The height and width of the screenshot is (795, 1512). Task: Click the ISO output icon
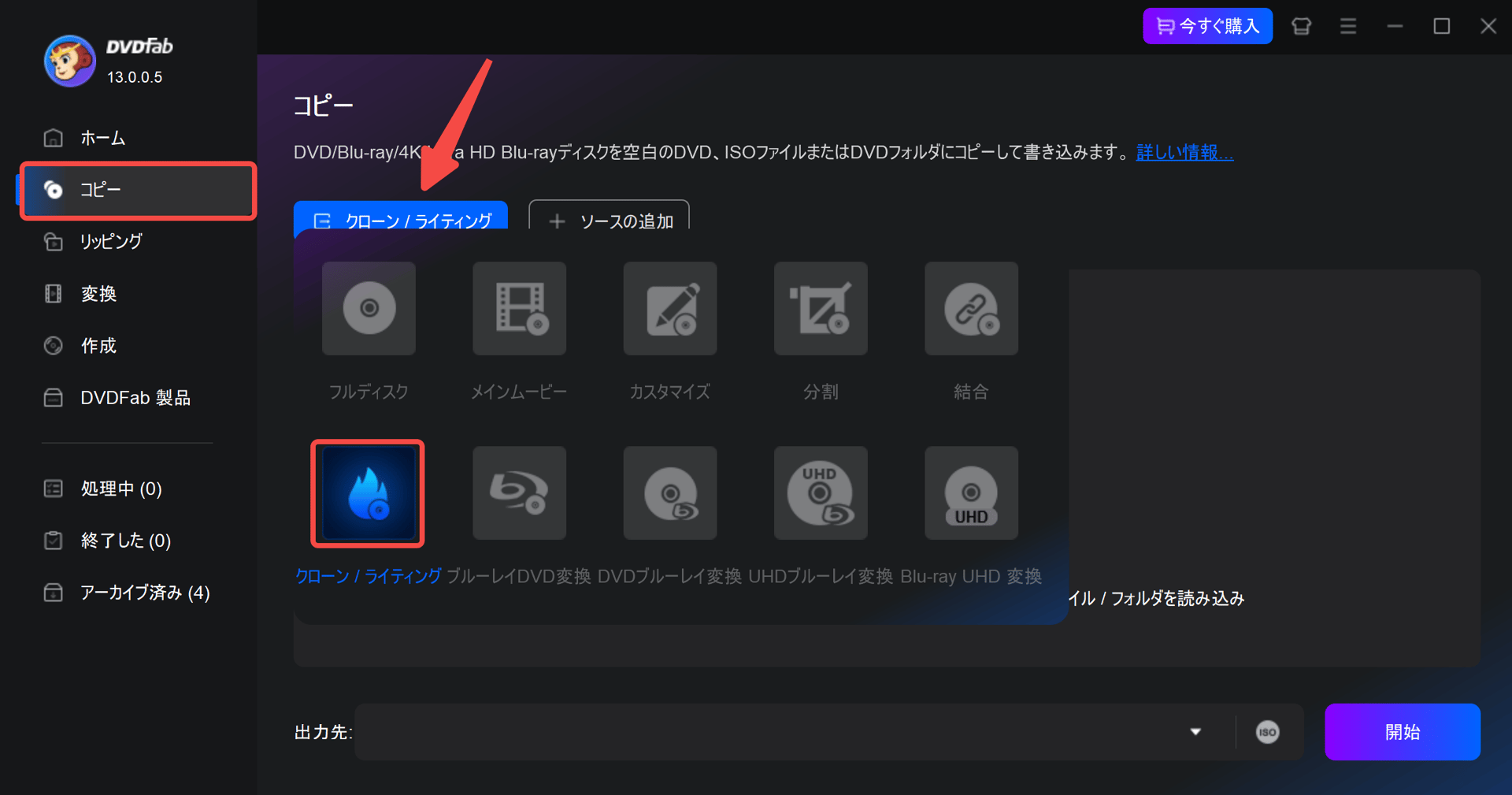[x=1267, y=732]
